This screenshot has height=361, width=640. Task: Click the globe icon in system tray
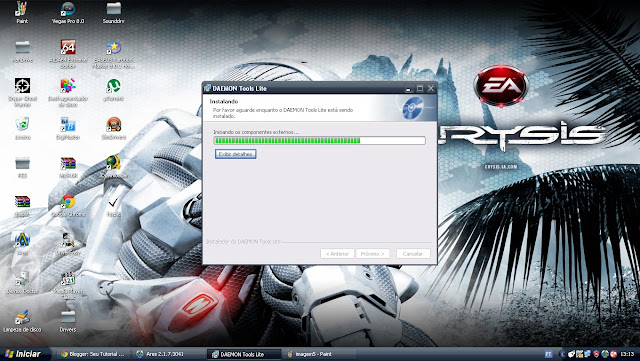[605, 354]
